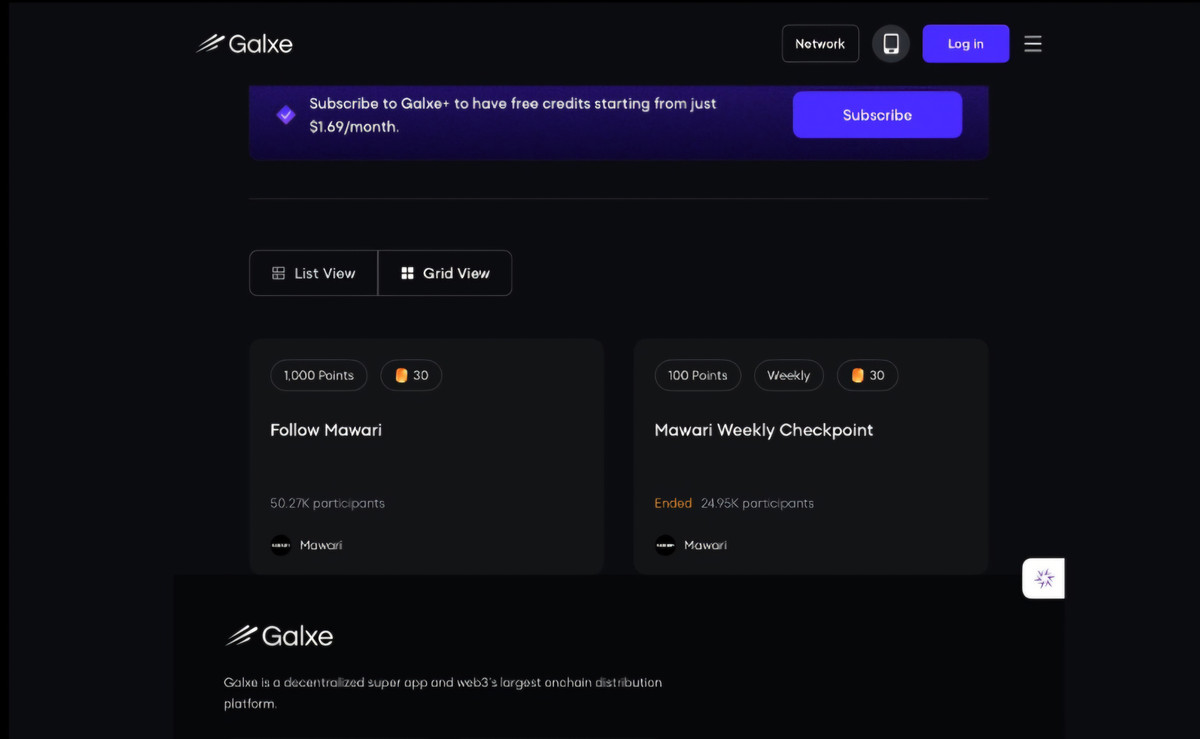Viewport: 1200px width, 739px height.
Task: Click the 30 reward badge on Follow Mawari
Action: pyautogui.click(x=411, y=375)
